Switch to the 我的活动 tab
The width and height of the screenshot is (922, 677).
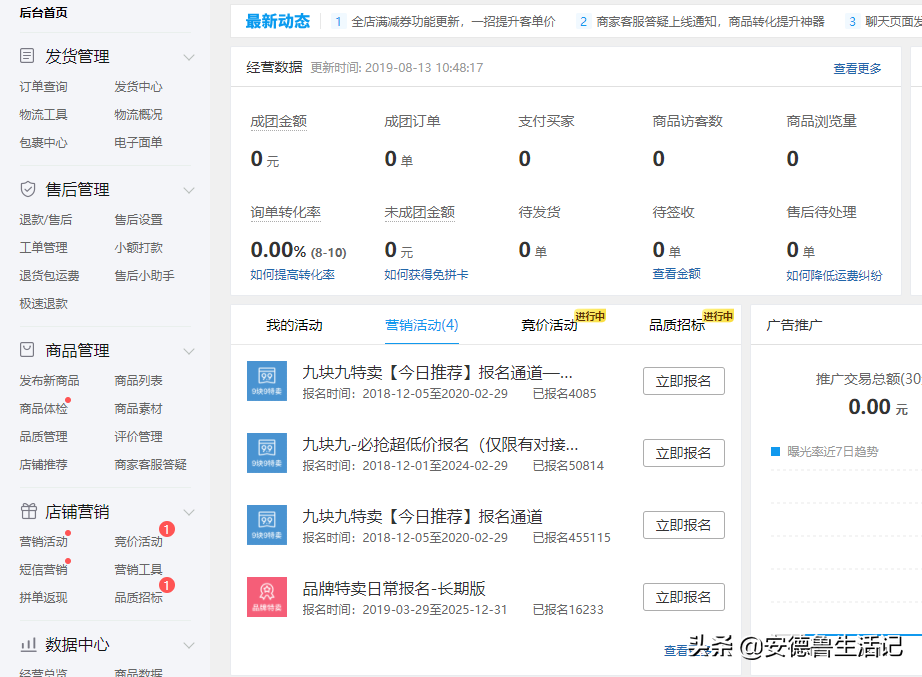coord(294,325)
